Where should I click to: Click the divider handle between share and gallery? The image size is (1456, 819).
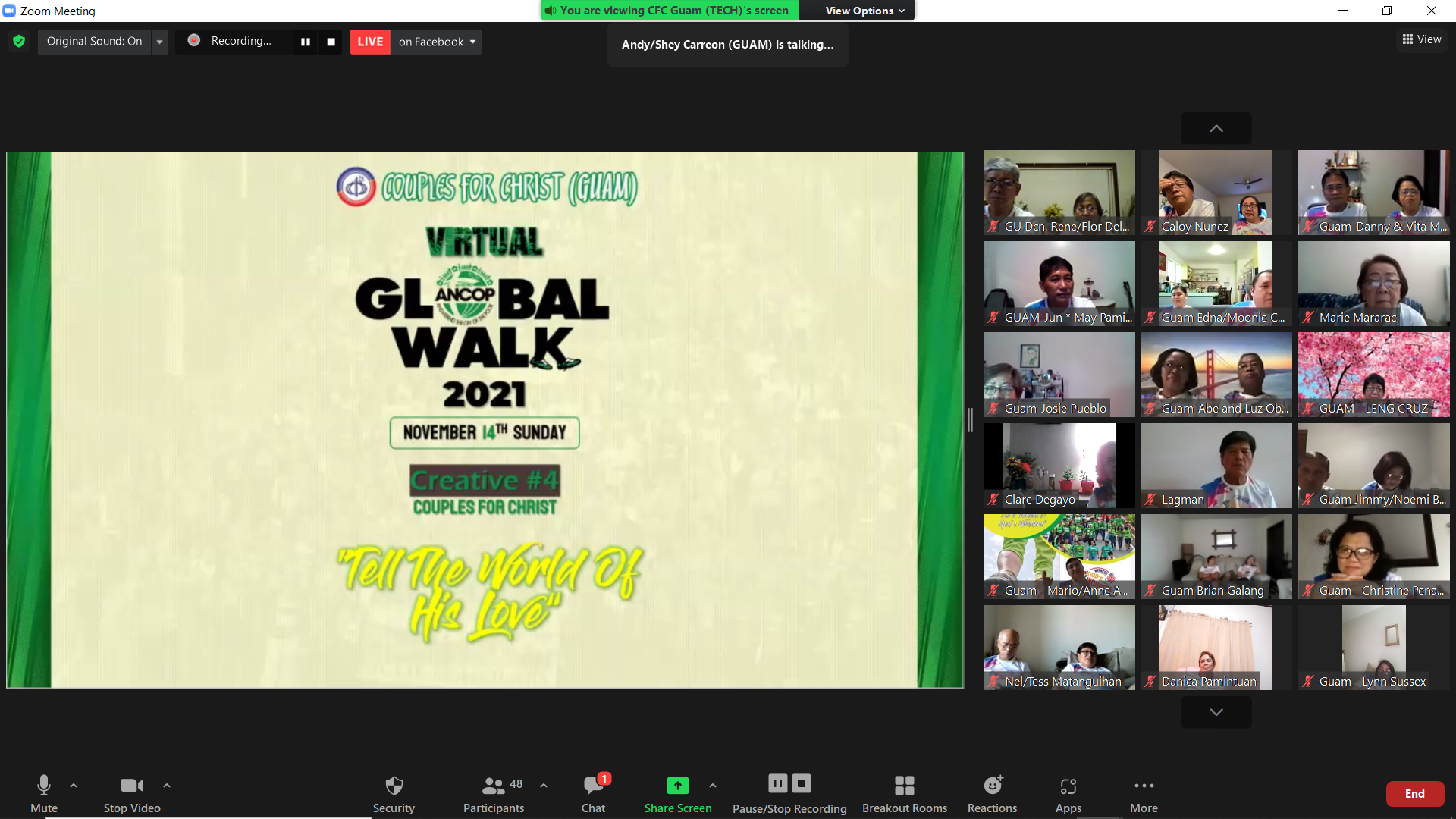point(971,419)
